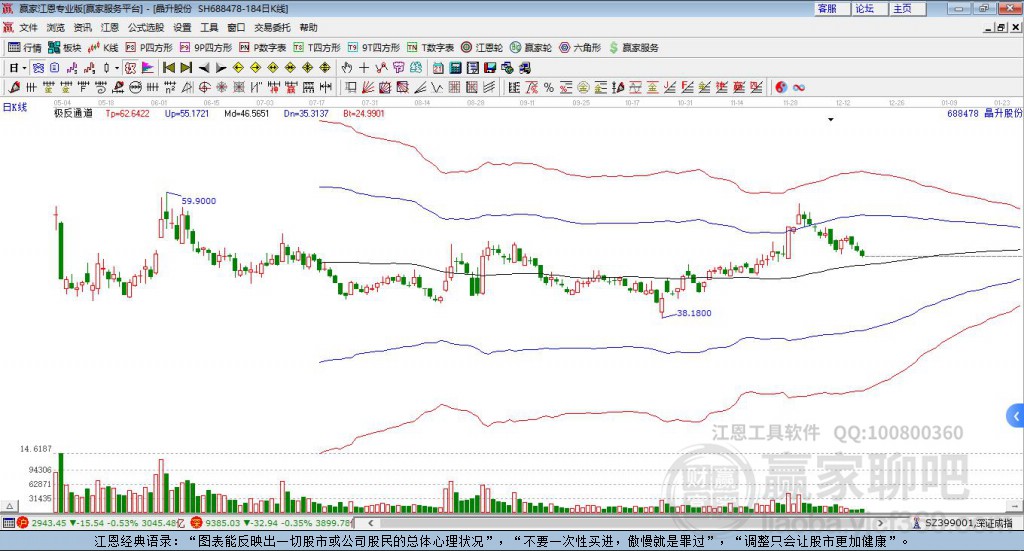This screenshot has width=1024, height=551.
Task: Open the 资讯 menu
Action: click(x=82, y=27)
